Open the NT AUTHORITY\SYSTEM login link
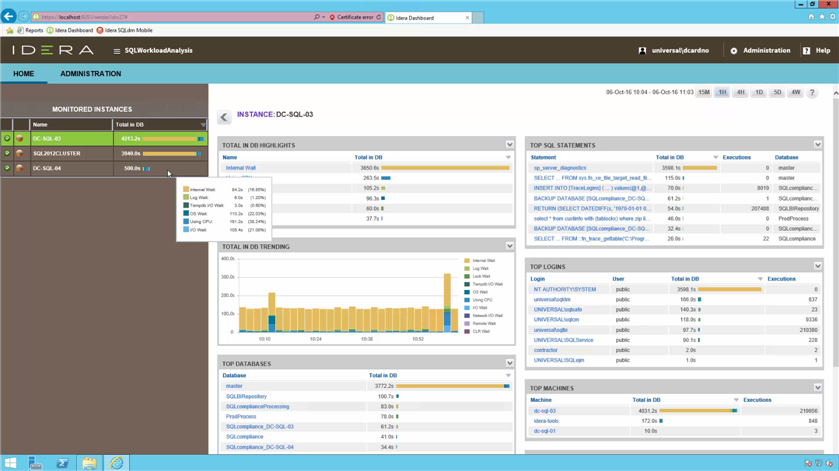The height and width of the screenshot is (471, 839). point(565,289)
